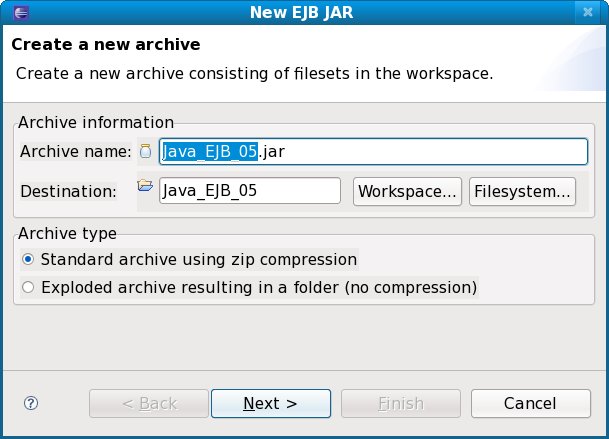Choose Exploded archive resulting in a folder
Image resolution: width=609 pixels, height=439 pixels.
click(28, 288)
